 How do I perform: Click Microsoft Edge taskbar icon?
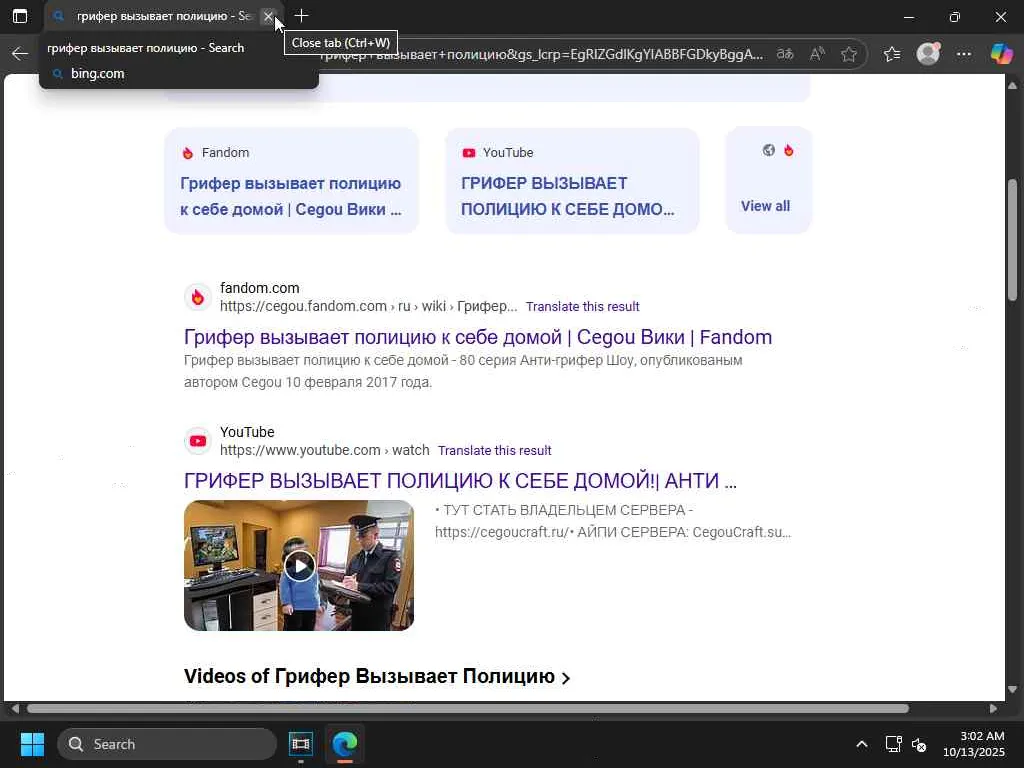point(345,744)
